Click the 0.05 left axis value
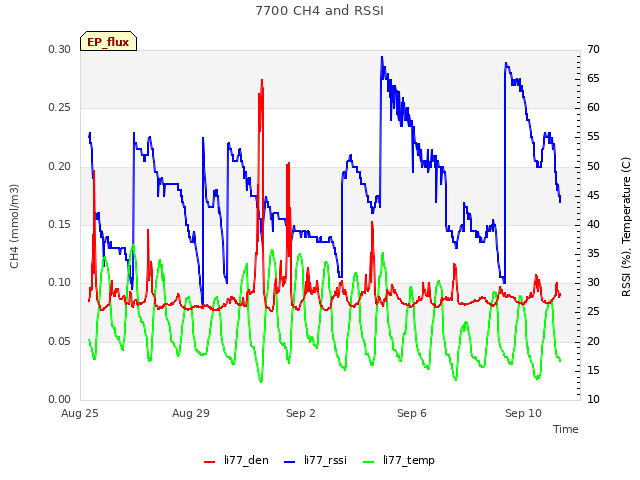Viewport: 640px width, 480px height. coord(60,341)
